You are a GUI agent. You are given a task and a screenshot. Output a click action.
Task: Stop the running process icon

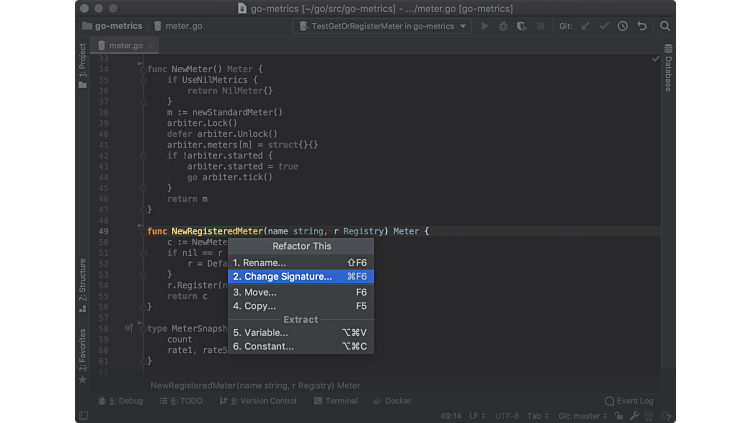(540, 26)
